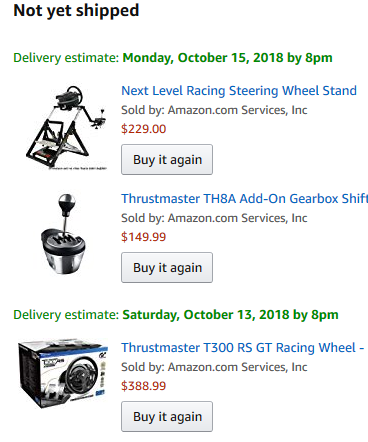Click the $149.99 price
The width and height of the screenshot is (368, 442).
[144, 237]
